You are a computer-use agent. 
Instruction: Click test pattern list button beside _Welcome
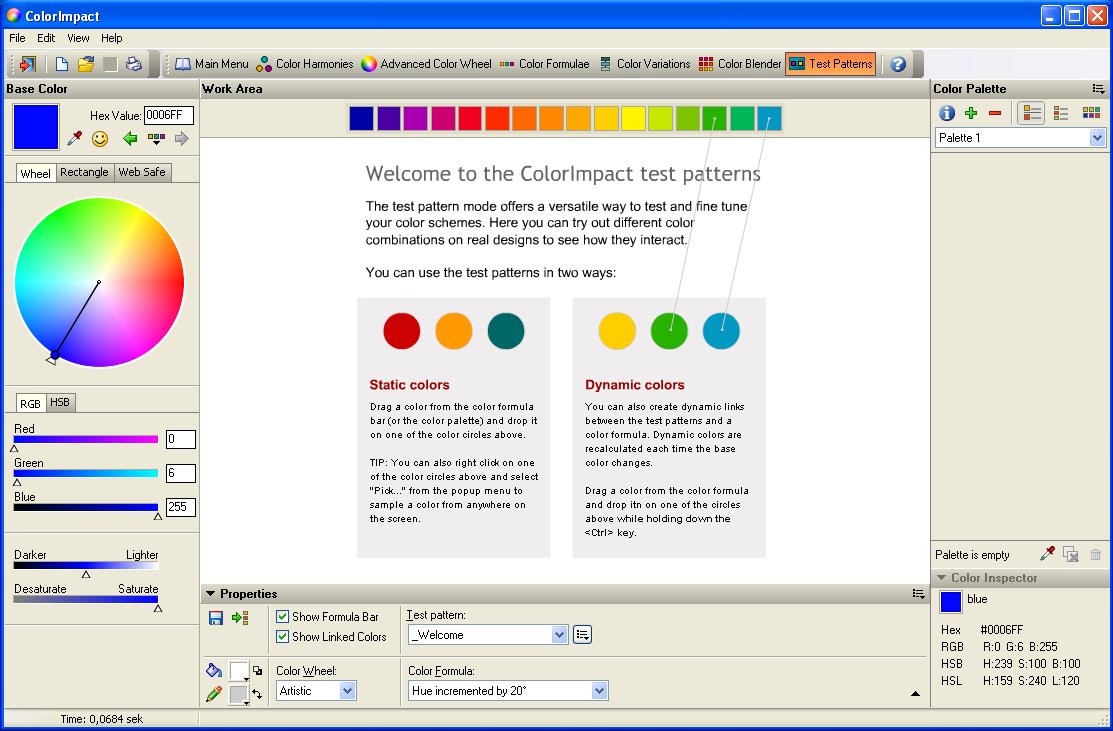click(582, 634)
